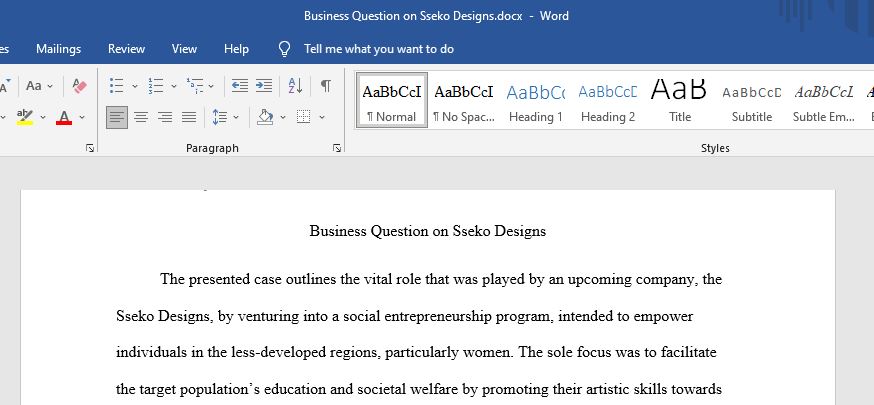Image resolution: width=874 pixels, height=405 pixels.
Task: Open the Paragraph settings dialog launcher
Action: point(337,148)
